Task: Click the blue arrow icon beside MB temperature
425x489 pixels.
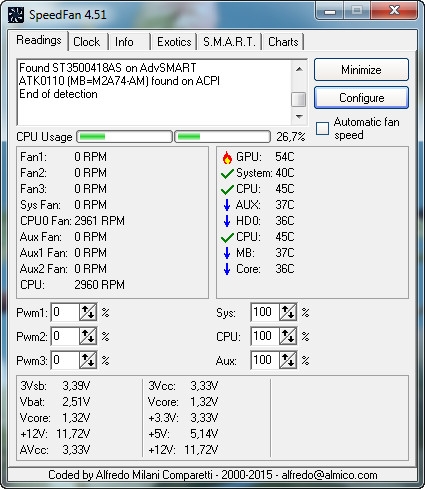Action: 227,253
